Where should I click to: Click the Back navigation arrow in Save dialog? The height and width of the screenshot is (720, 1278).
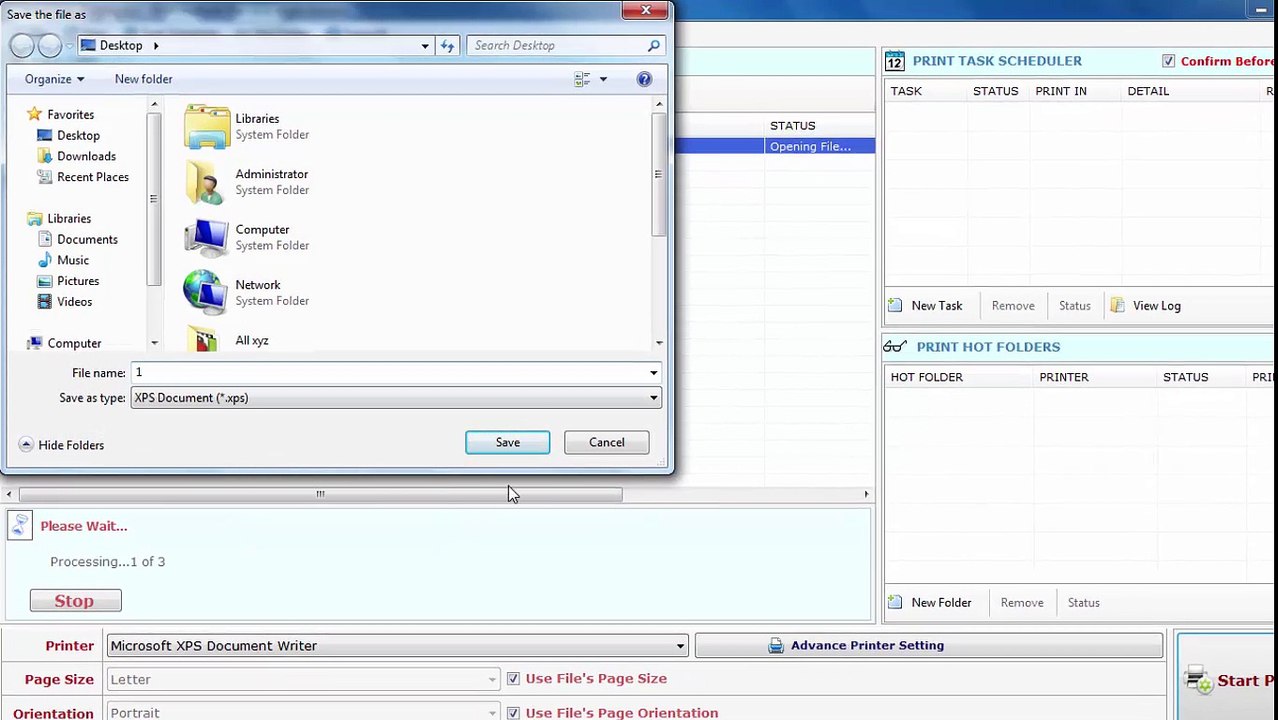click(x=22, y=45)
